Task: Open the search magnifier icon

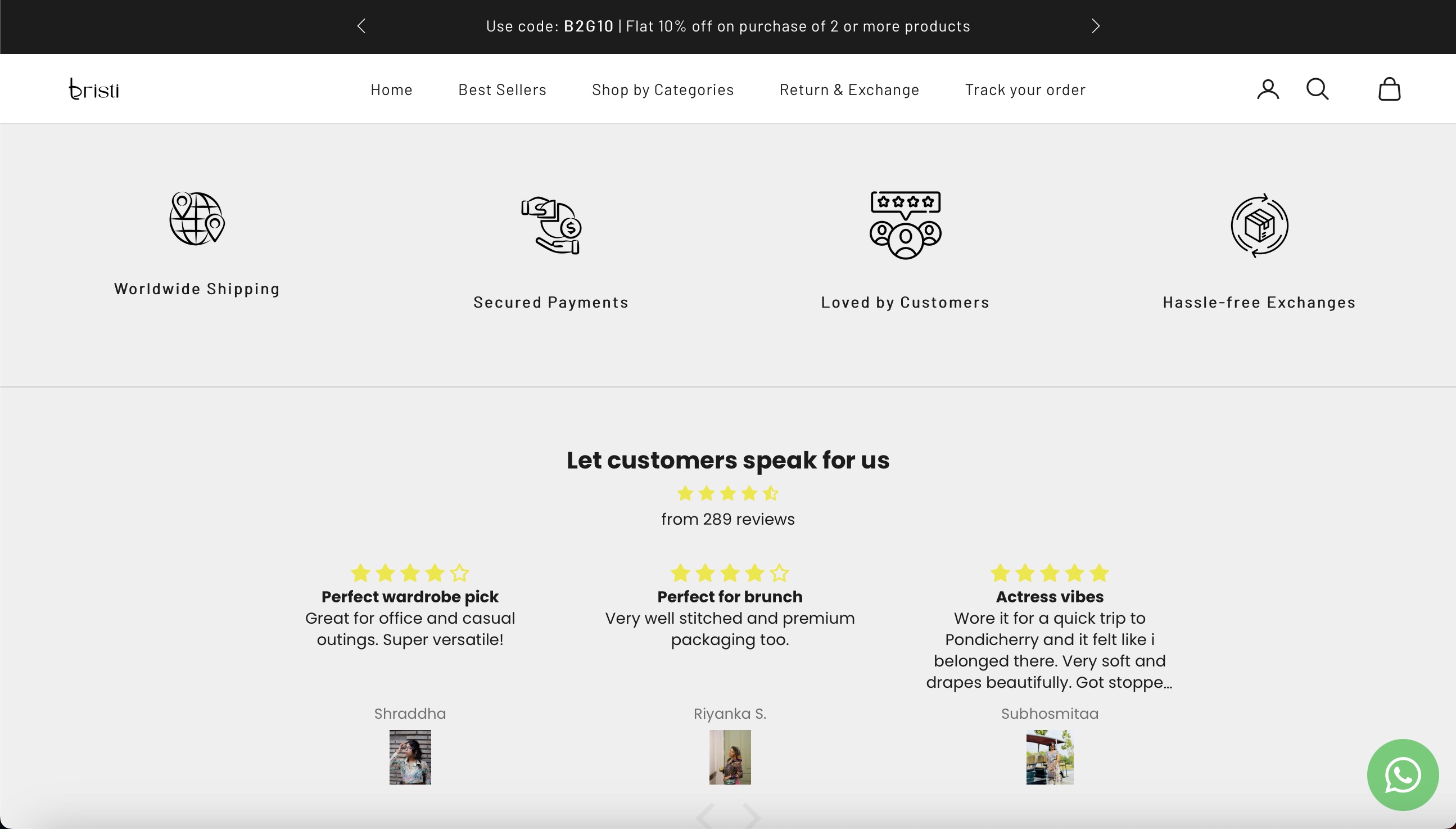Action: click(x=1317, y=89)
